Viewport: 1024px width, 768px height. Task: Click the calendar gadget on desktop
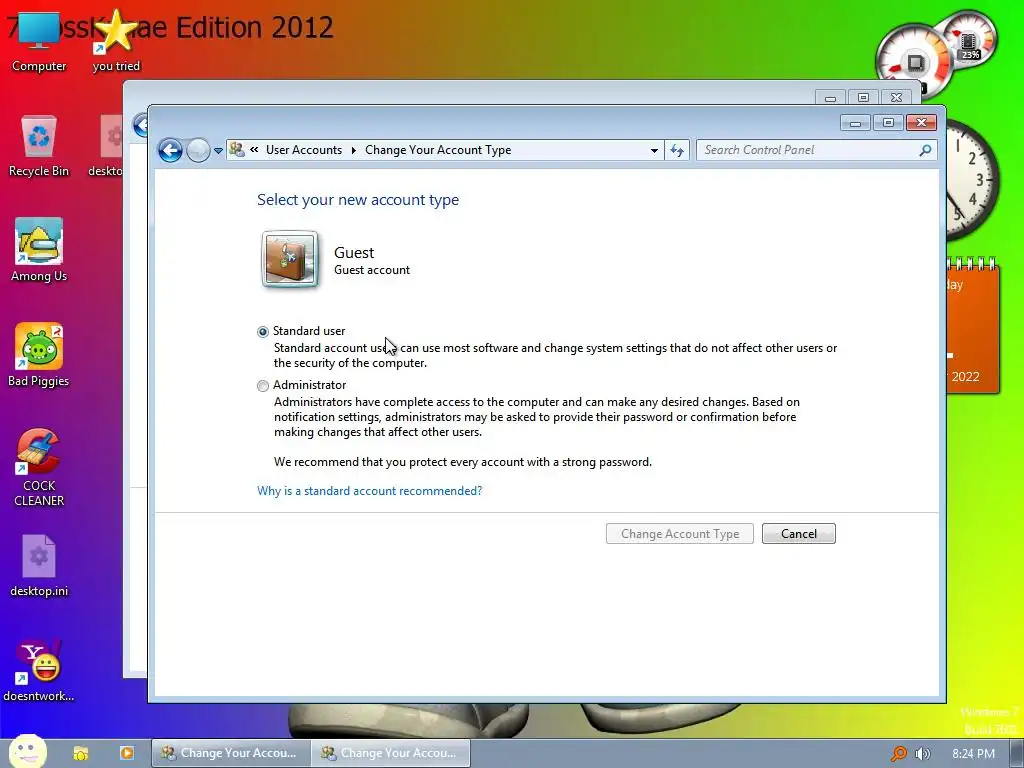coord(973,325)
